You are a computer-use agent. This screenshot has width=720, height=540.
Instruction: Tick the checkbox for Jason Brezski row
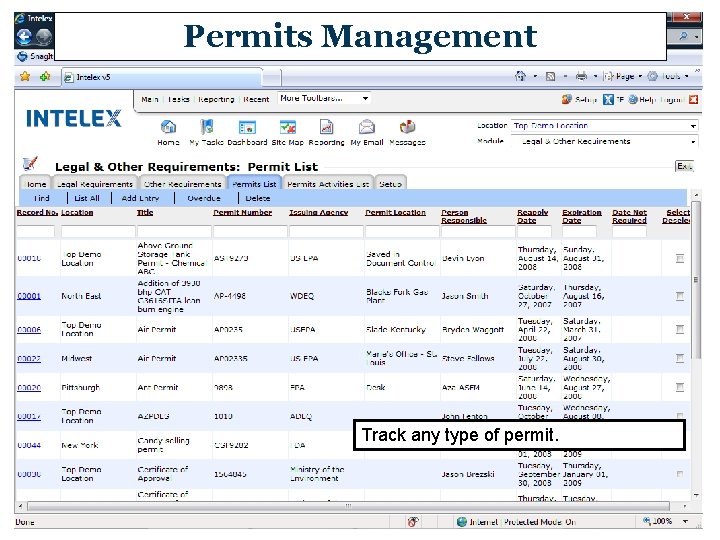tap(680, 474)
